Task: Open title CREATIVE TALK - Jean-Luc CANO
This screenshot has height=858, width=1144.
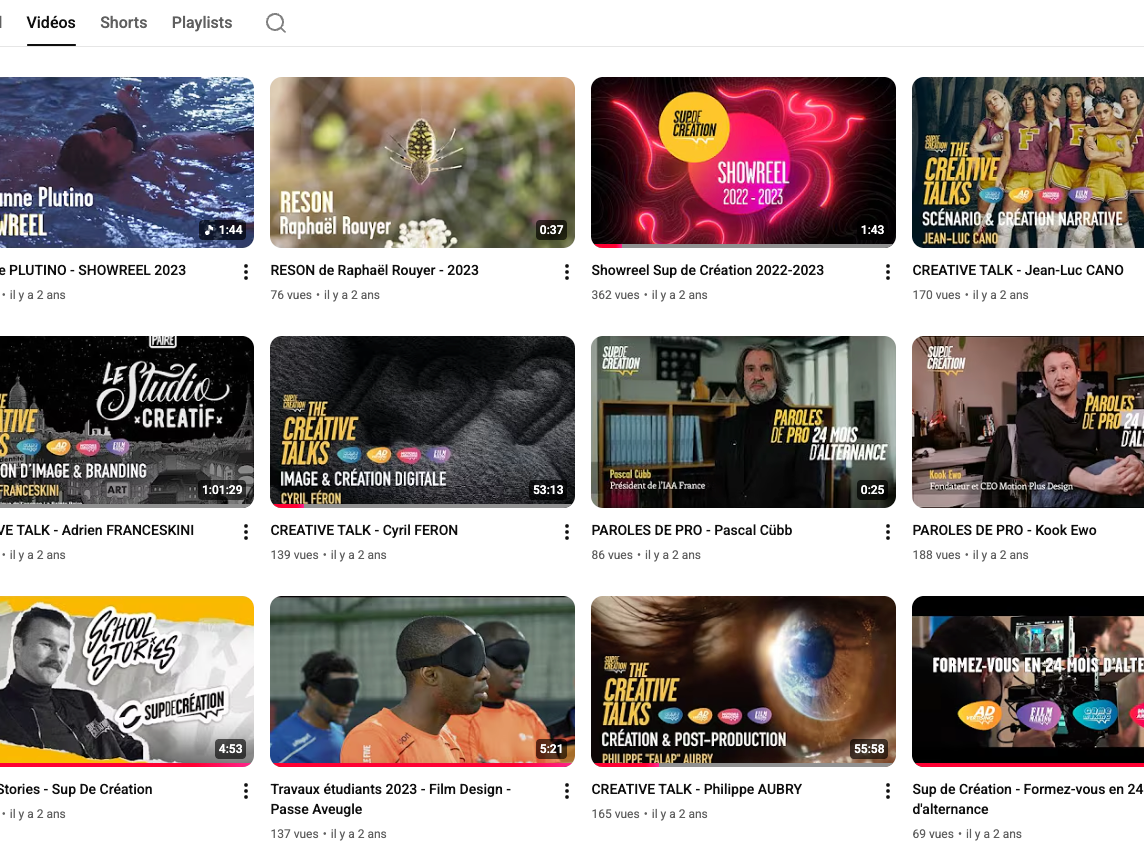Action: (x=1018, y=270)
